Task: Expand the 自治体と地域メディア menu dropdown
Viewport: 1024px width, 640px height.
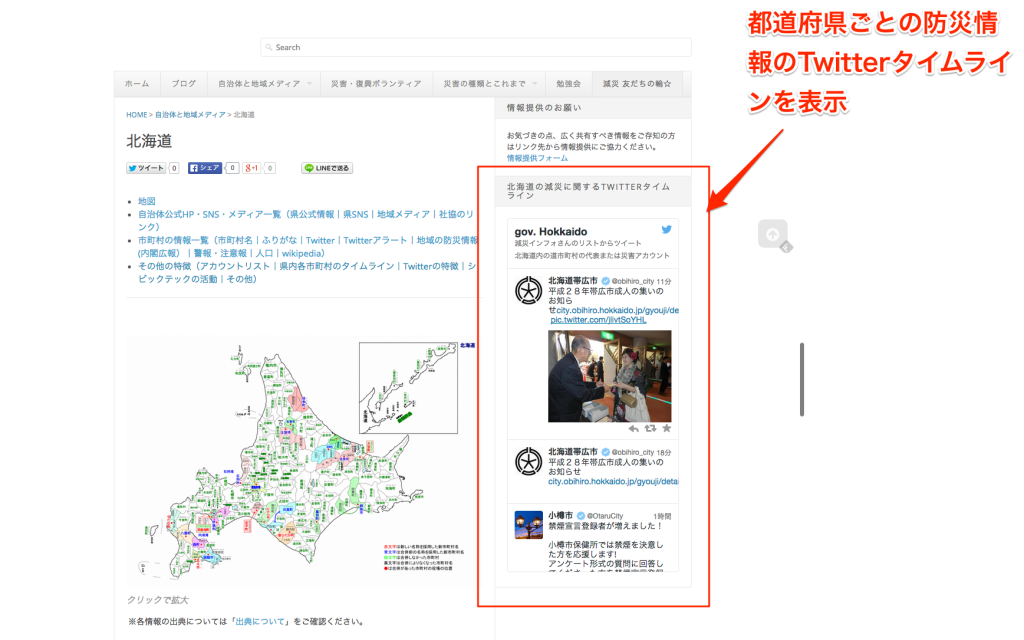Action: (309, 84)
